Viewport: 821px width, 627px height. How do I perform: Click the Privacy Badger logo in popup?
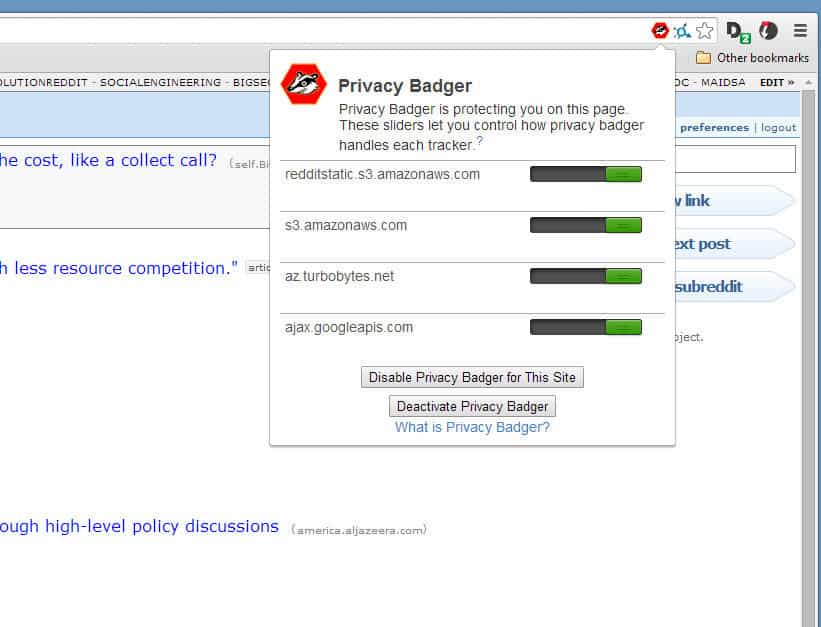click(304, 84)
